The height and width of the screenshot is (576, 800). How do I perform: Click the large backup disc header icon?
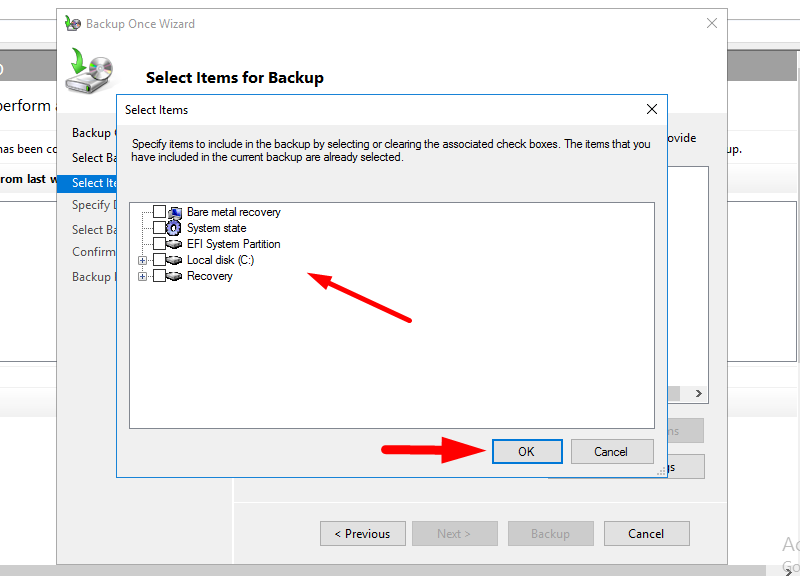[90, 72]
